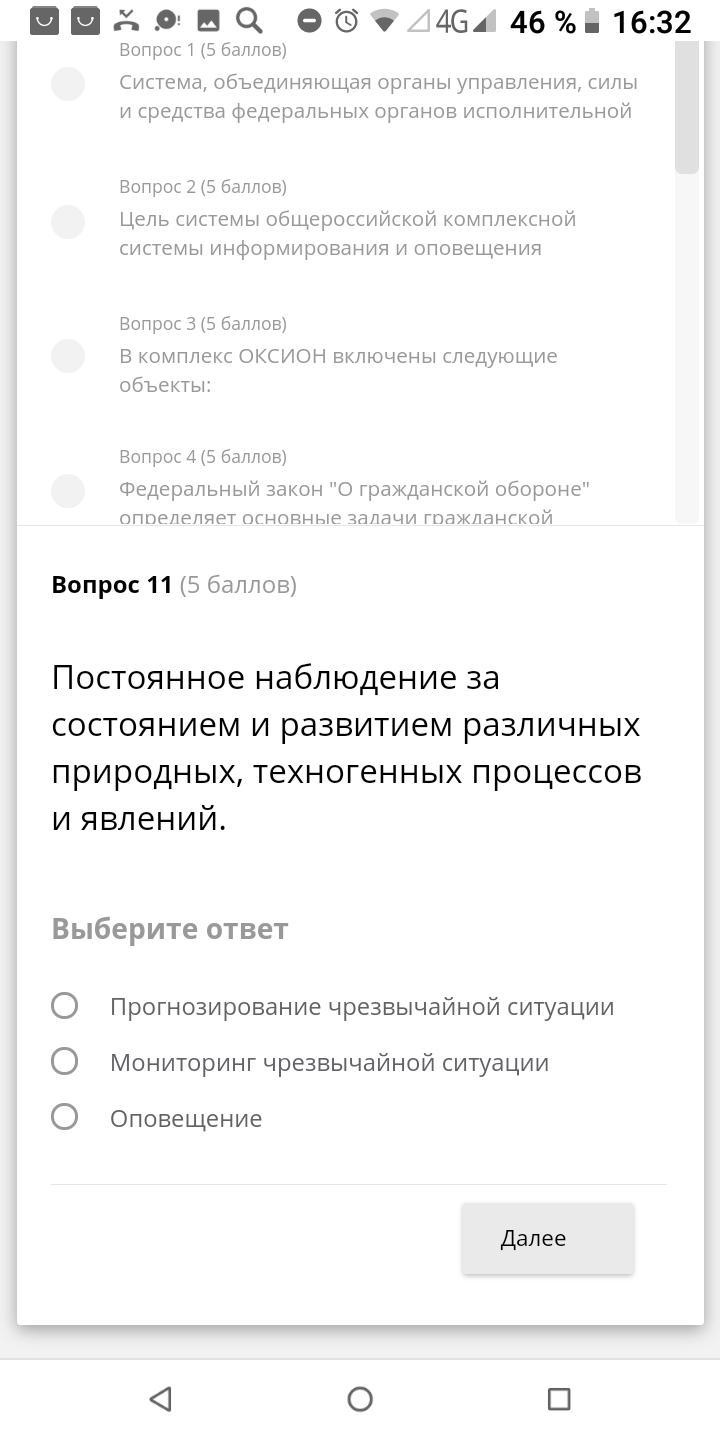
Task: Tap the alarm clock icon in status bar
Action: pos(347,20)
